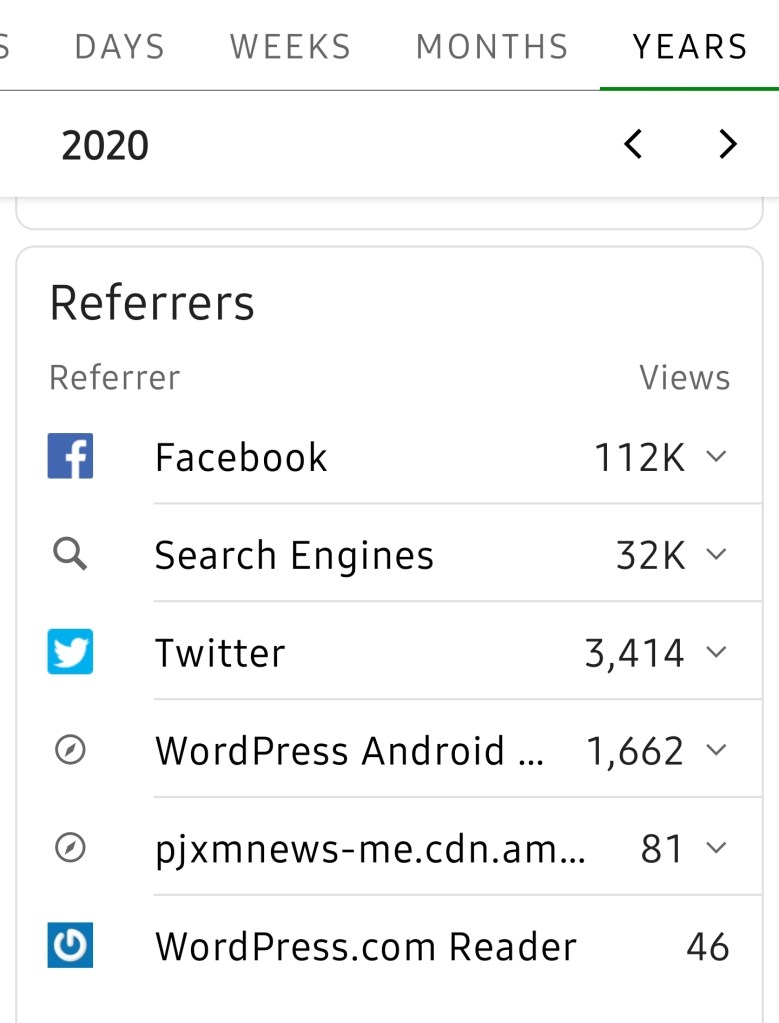Image resolution: width=779 pixels, height=1023 pixels.
Task: Click the WordPress.com Reader icon
Action: click(x=70, y=946)
